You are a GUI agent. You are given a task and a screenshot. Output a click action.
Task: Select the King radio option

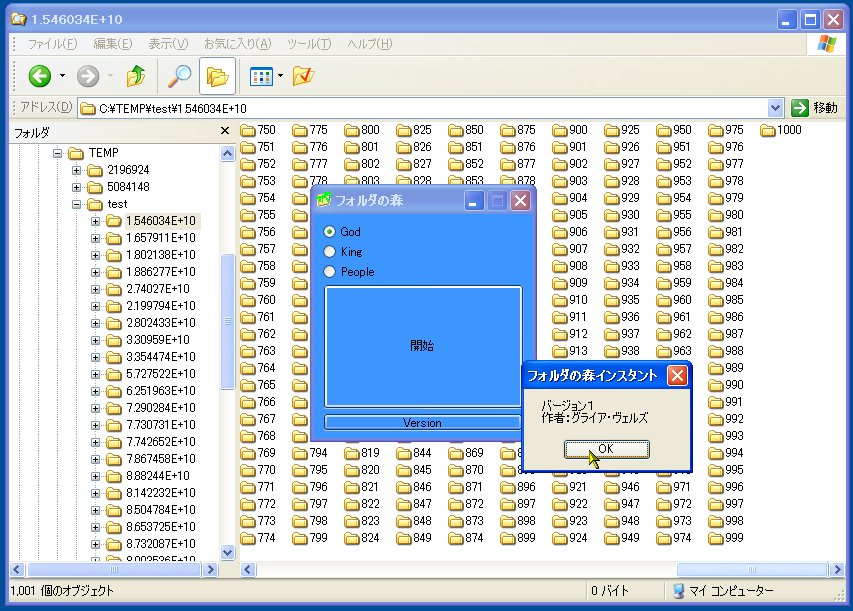coord(329,252)
